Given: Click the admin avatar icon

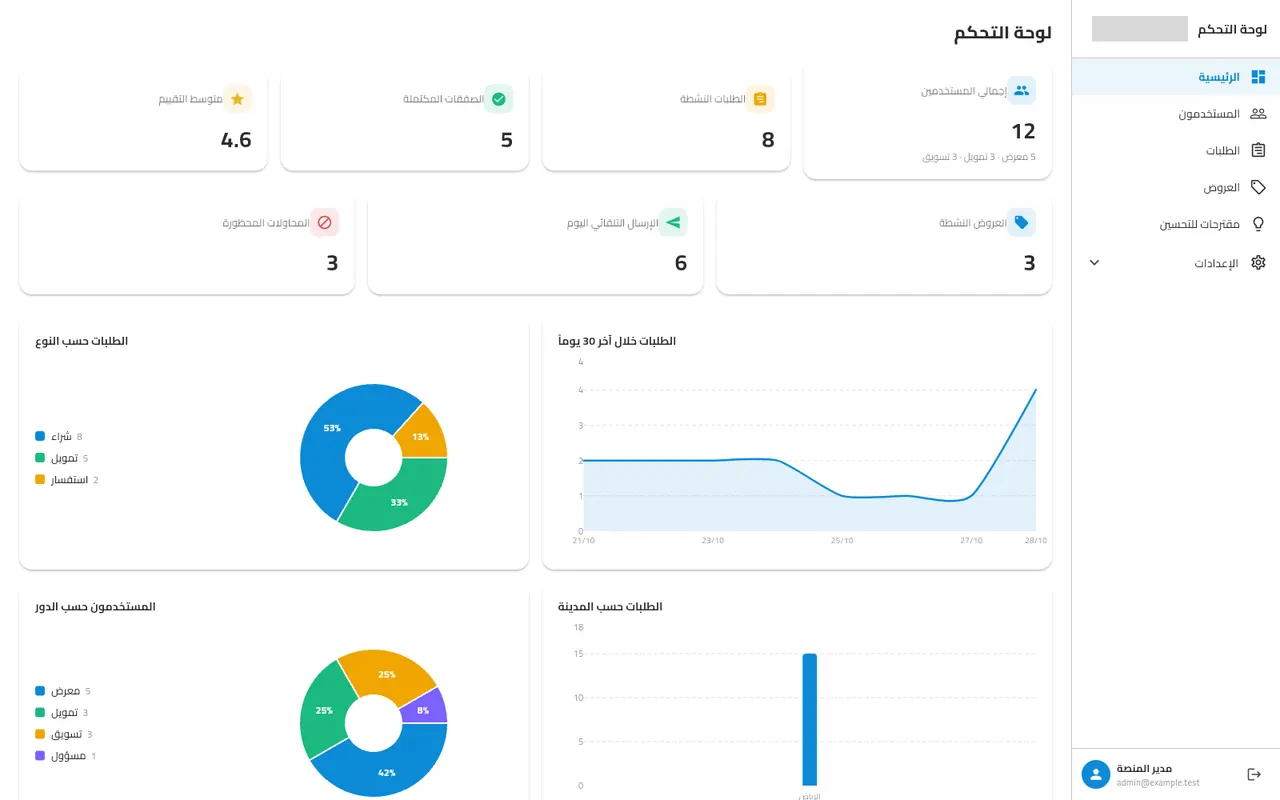Looking at the screenshot, I should 1096,775.
